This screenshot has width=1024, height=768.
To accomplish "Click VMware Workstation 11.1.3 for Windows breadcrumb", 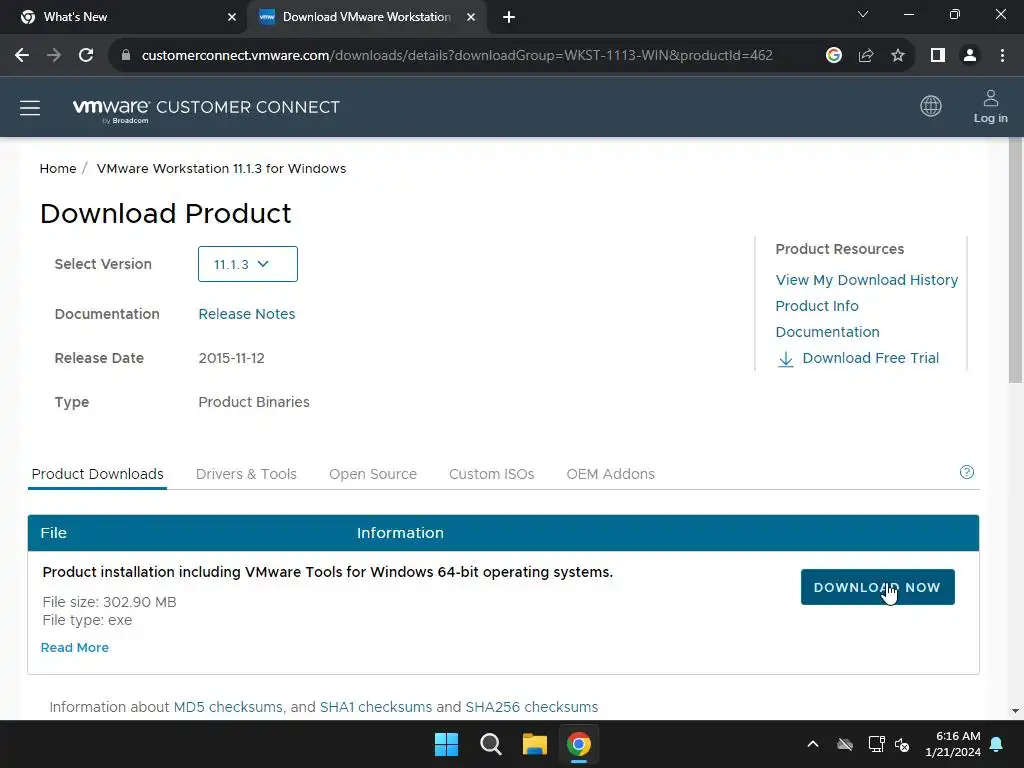I will click(x=221, y=168).
